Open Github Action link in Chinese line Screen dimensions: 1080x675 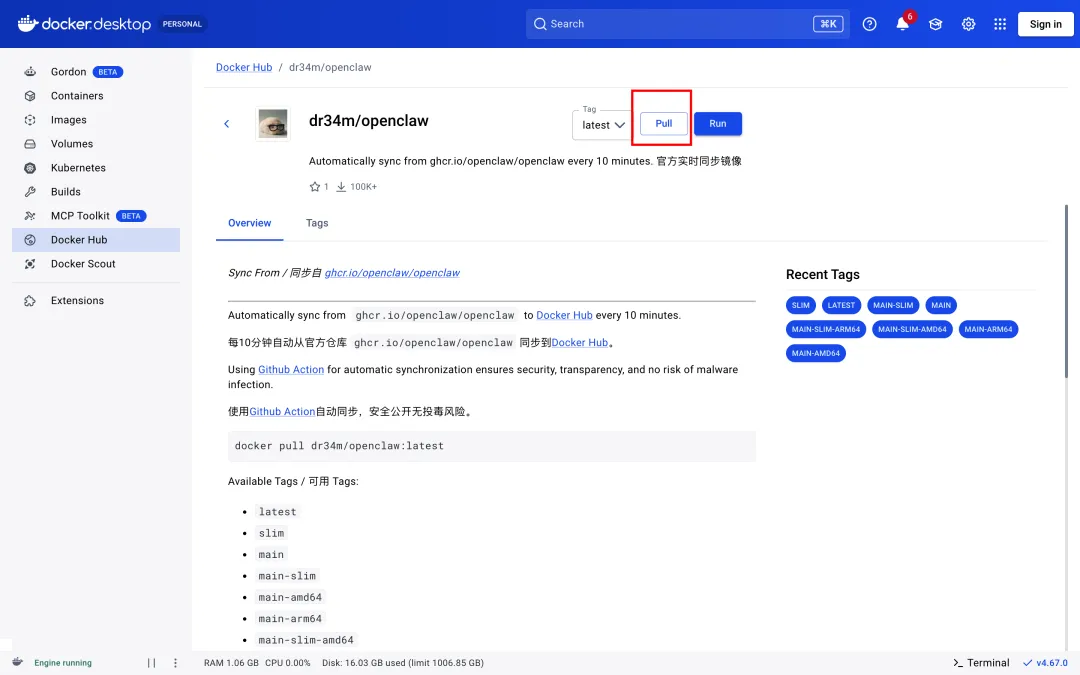coord(282,411)
